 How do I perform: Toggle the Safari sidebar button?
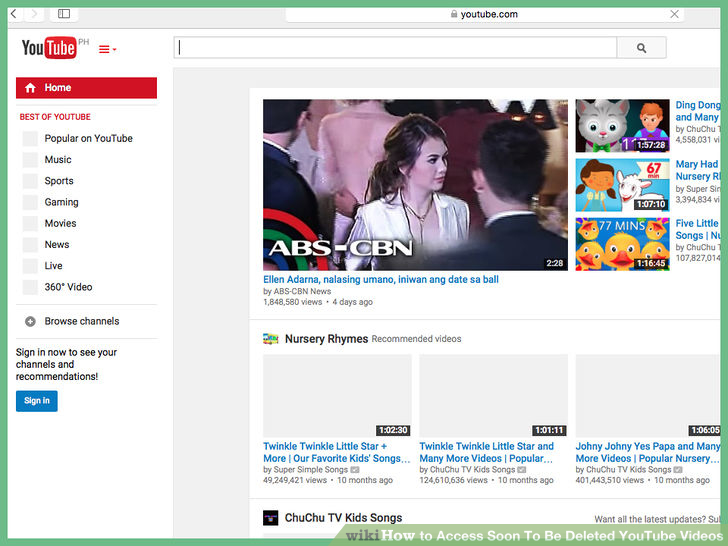click(64, 14)
